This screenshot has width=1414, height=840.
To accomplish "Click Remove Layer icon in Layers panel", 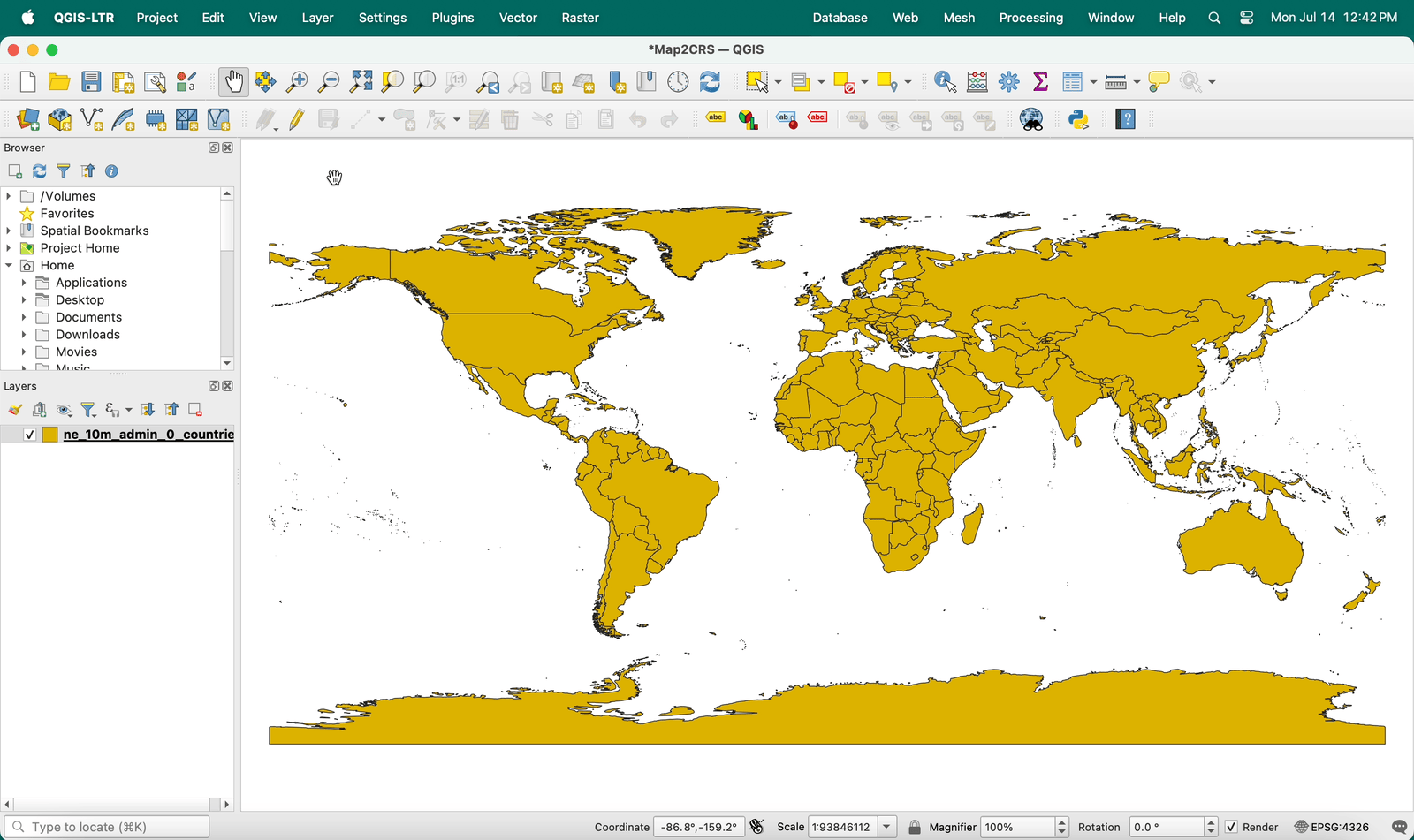I will coord(195,410).
